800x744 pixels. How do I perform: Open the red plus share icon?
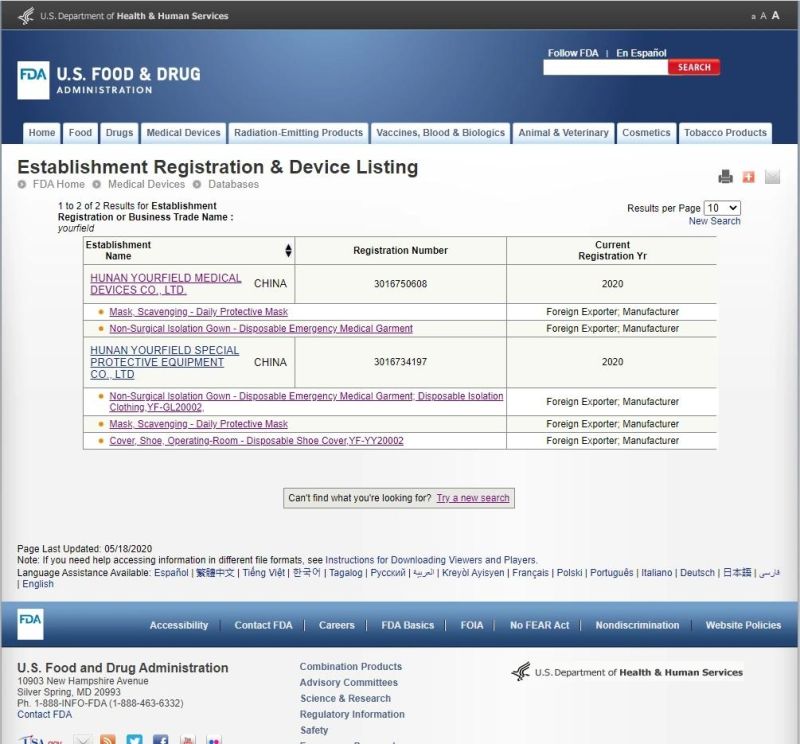[x=748, y=177]
